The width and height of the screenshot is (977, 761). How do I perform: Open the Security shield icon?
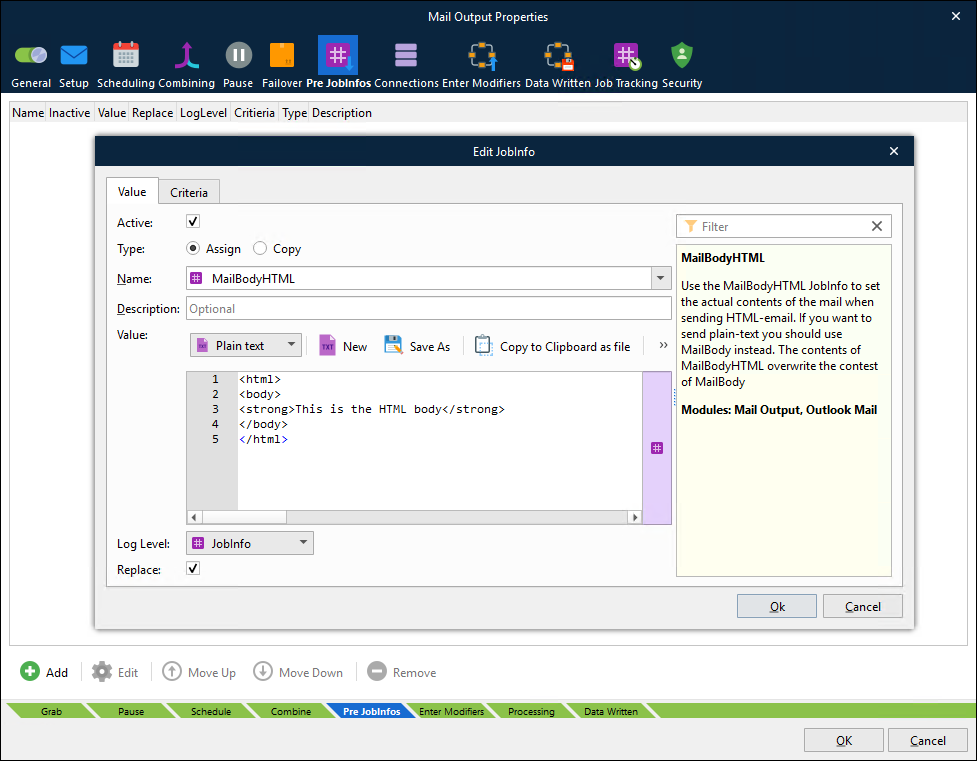click(x=682, y=55)
